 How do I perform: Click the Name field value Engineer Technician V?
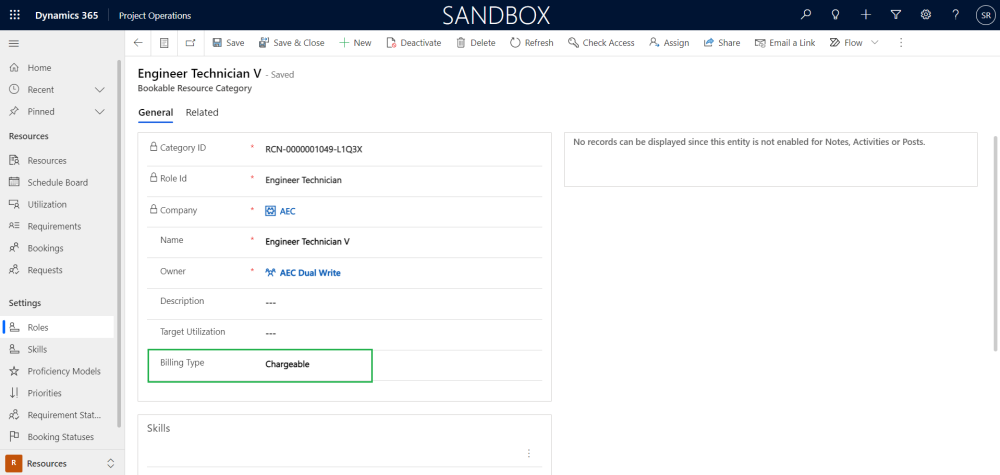pyautogui.click(x=307, y=242)
